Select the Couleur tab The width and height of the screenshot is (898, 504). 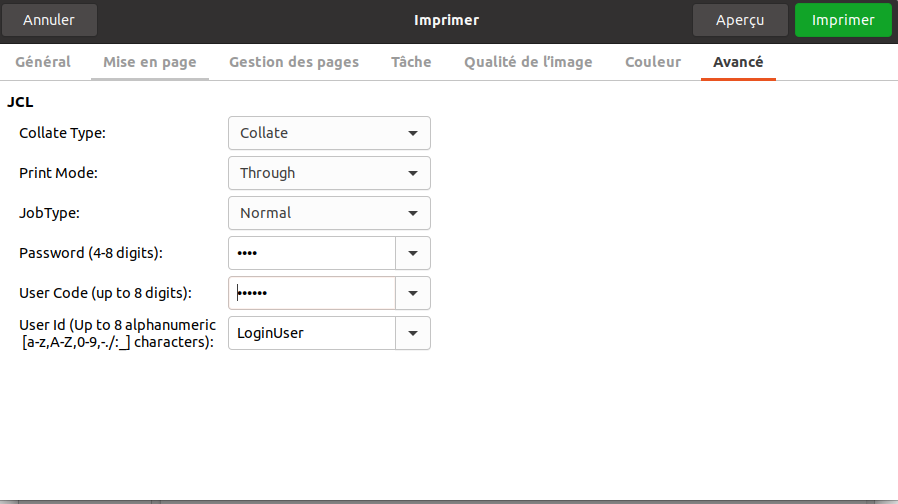click(x=653, y=62)
